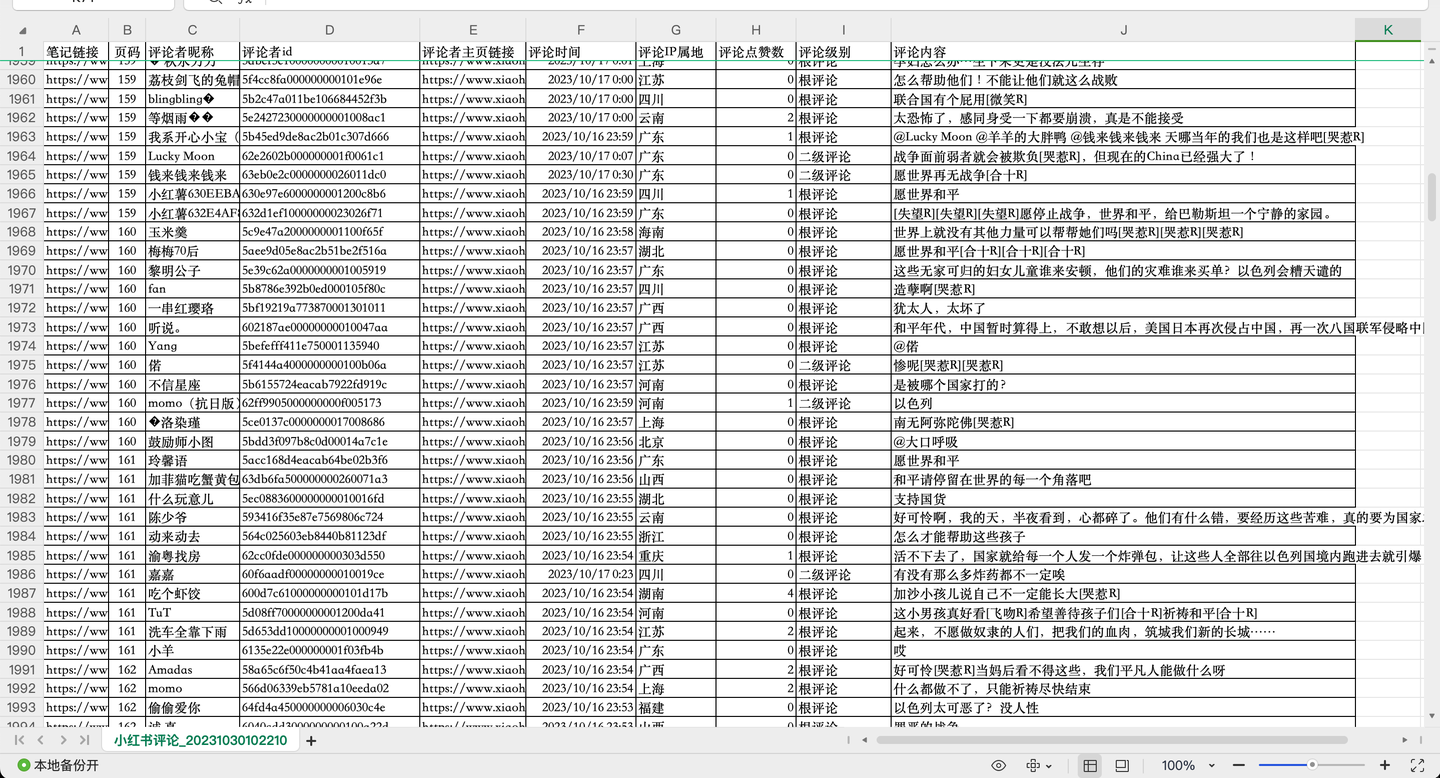
Task: Click the 本地备份开 status indicator
Action: click(x=59, y=766)
